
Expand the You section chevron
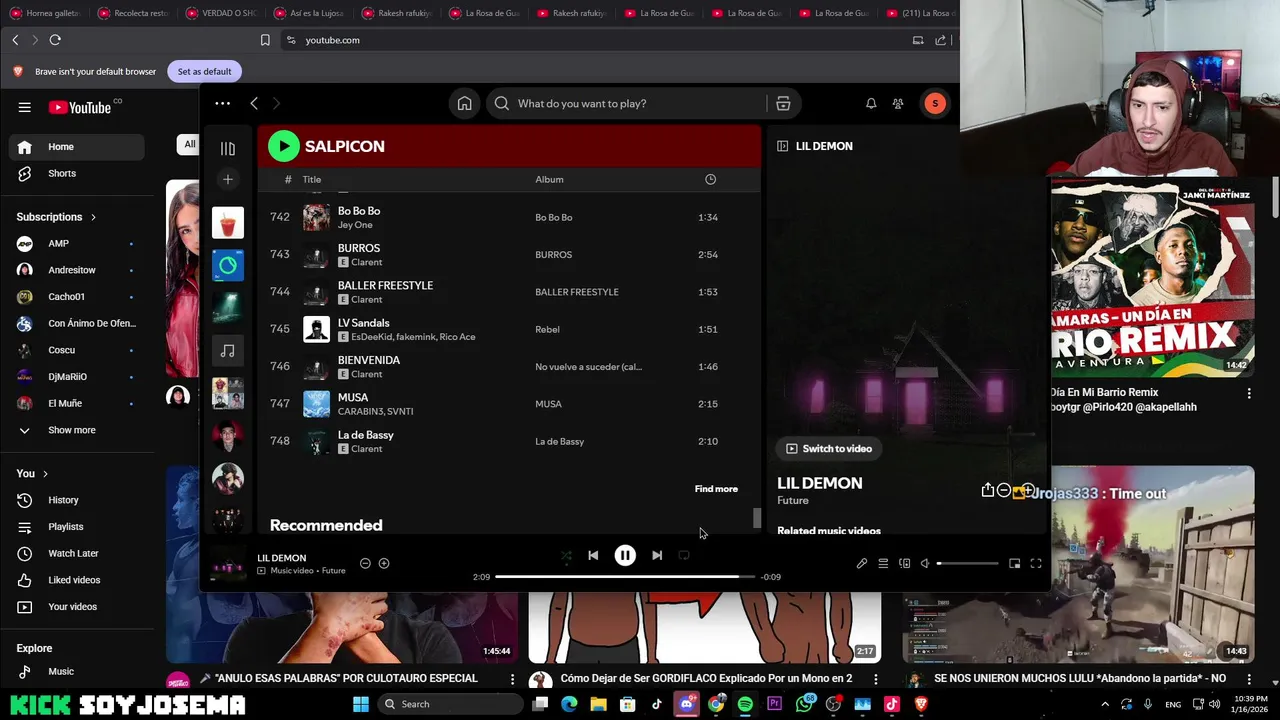tap(45, 473)
